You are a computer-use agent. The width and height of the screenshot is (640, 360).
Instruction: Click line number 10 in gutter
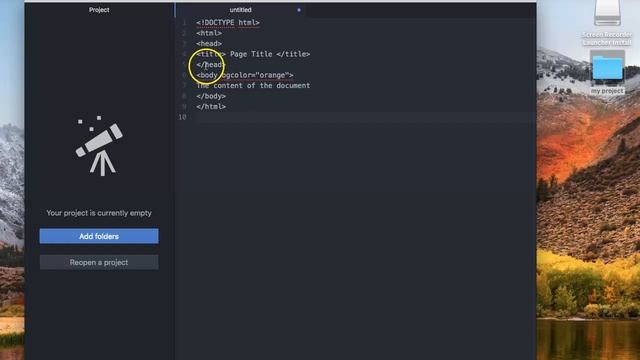(182, 117)
